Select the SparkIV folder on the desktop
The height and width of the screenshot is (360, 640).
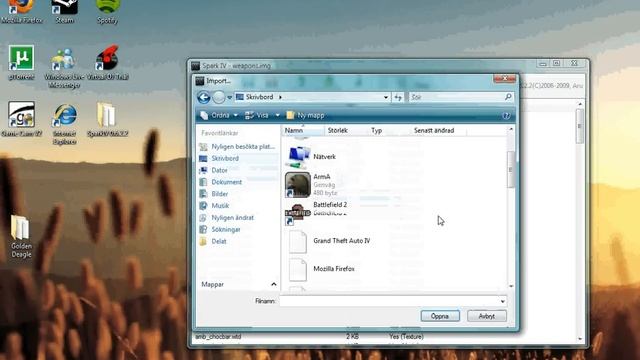click(107, 119)
